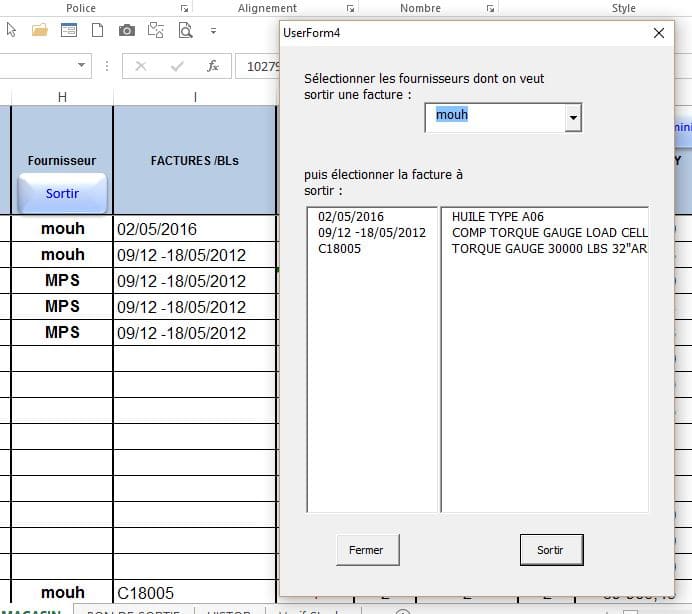Click the new blank document icon
The height and width of the screenshot is (614, 692).
pos(97,30)
